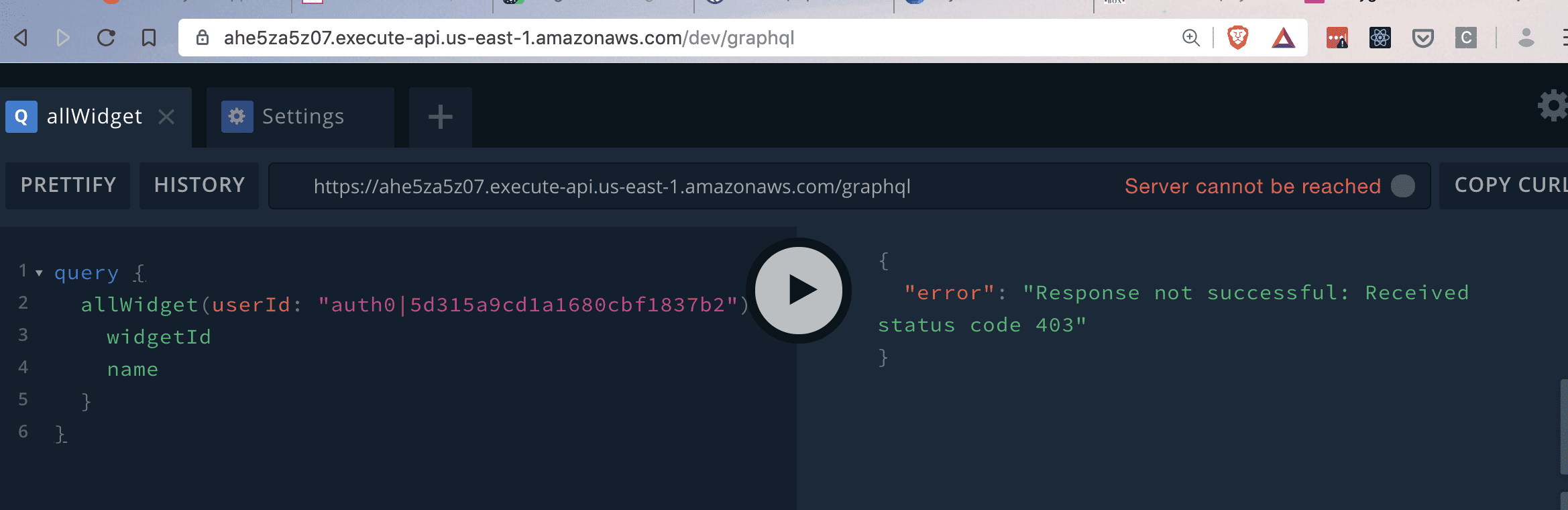Click the browser address bar URL

tap(508, 38)
